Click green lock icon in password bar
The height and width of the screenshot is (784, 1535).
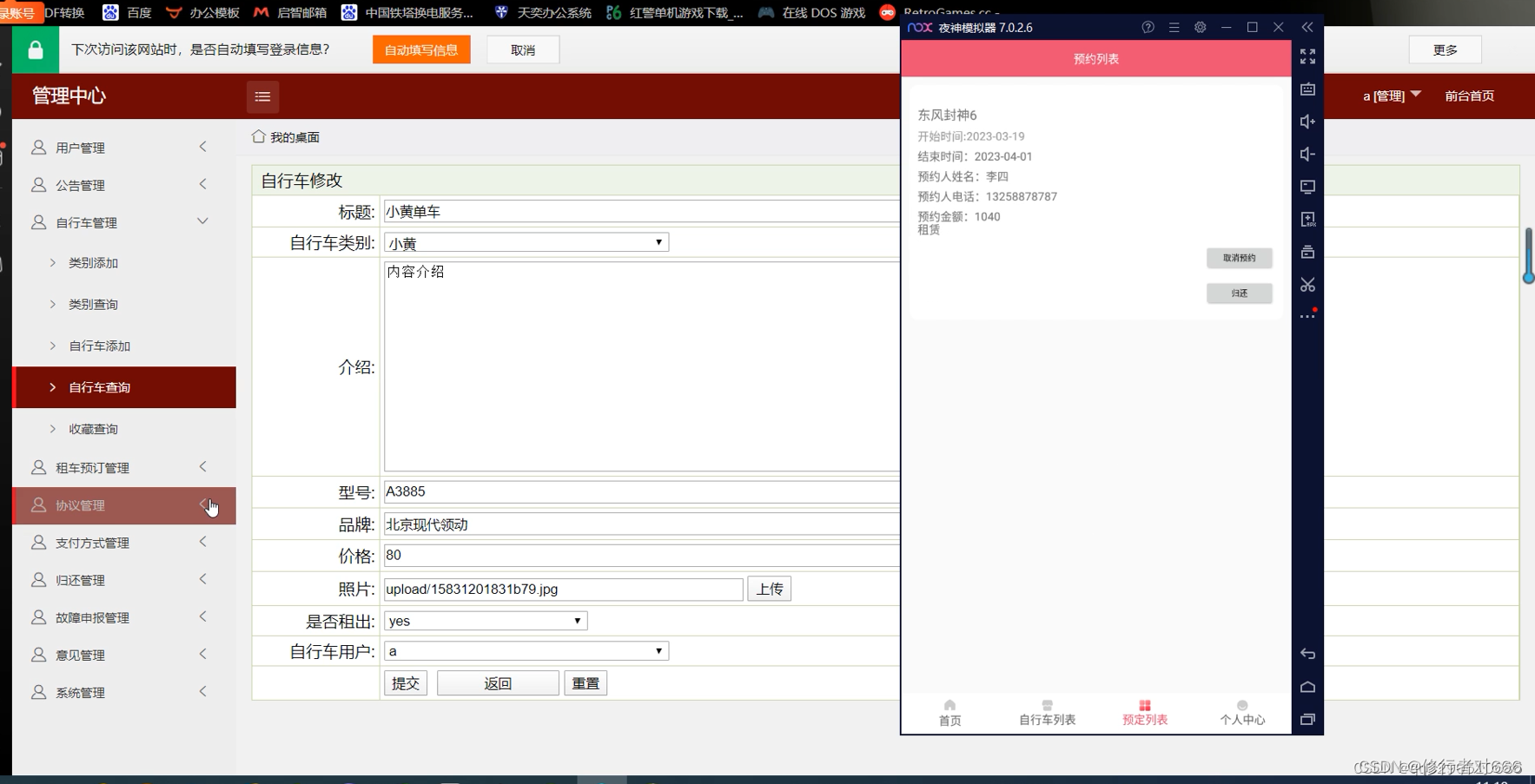point(36,49)
